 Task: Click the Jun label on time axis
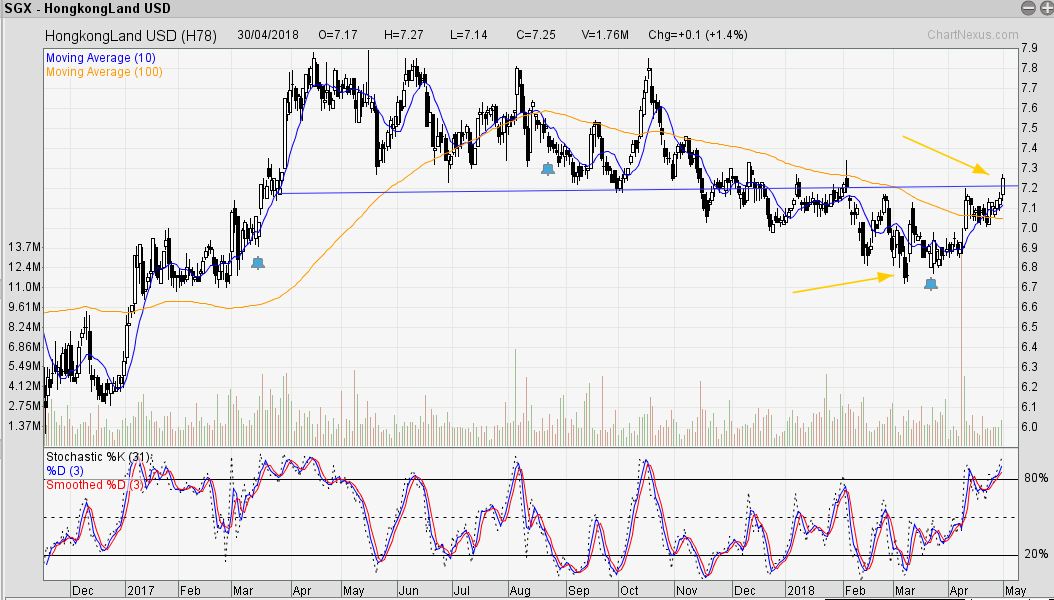[409, 591]
